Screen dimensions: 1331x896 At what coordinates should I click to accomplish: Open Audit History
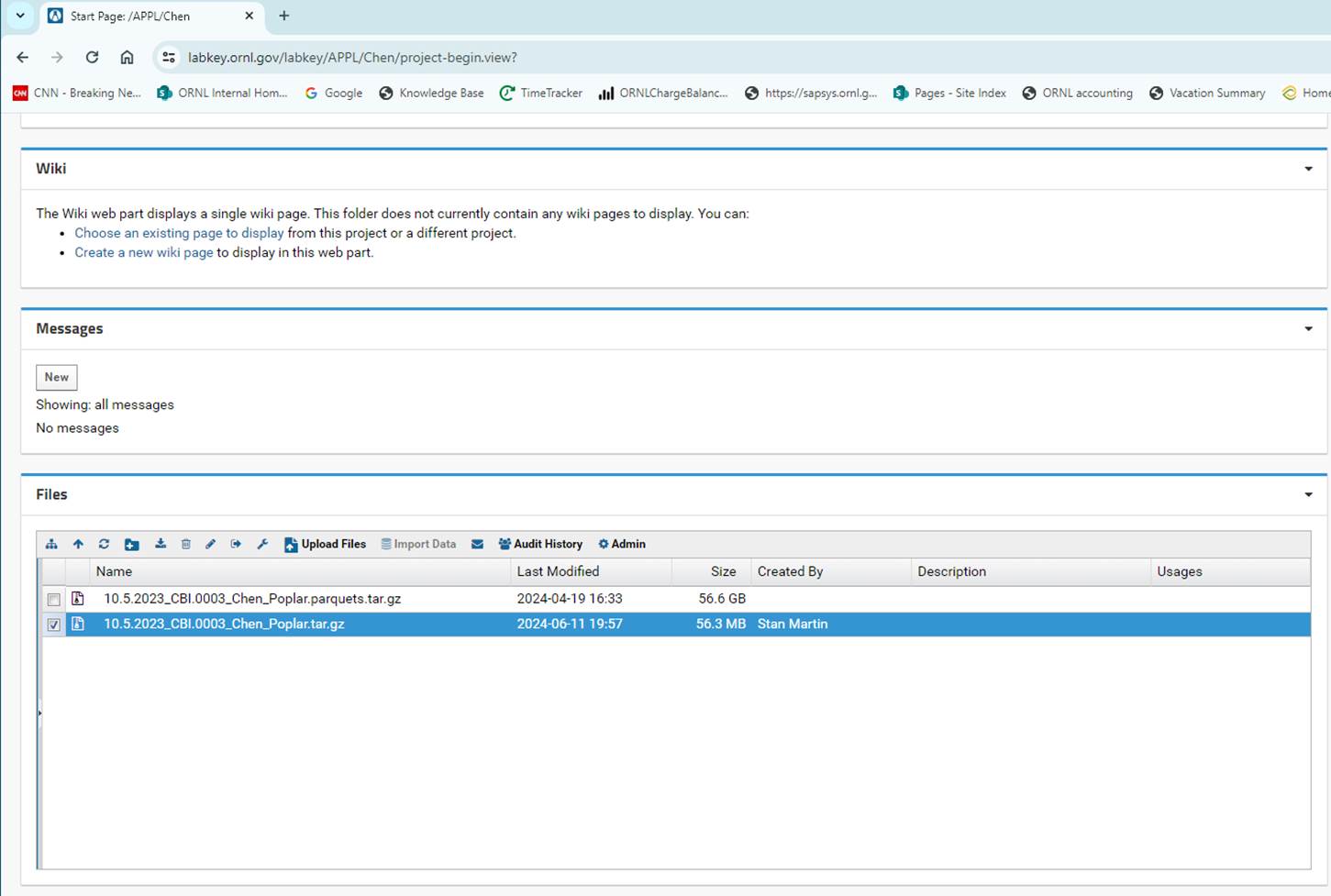(x=540, y=544)
